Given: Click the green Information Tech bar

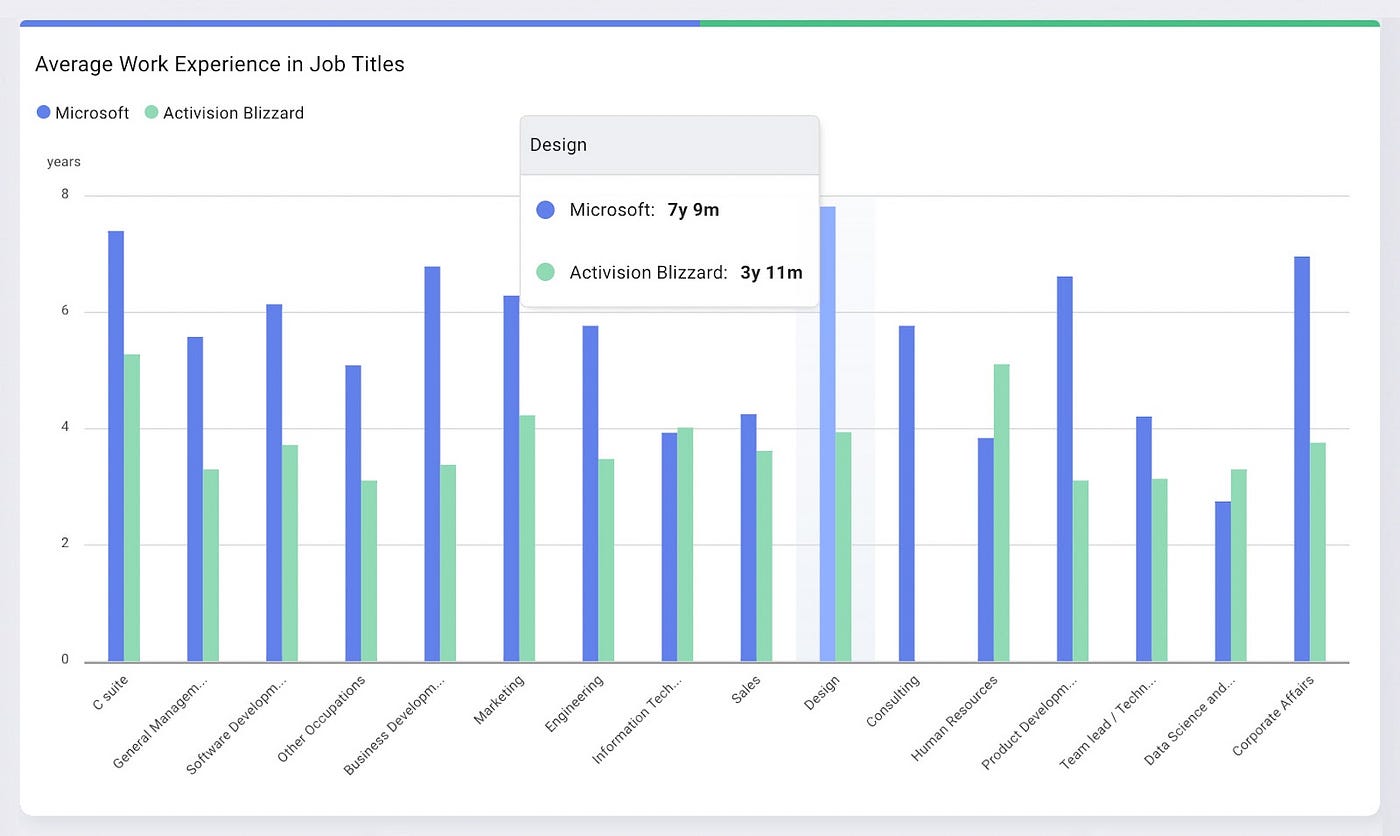Looking at the screenshot, I should pyautogui.click(x=685, y=544).
